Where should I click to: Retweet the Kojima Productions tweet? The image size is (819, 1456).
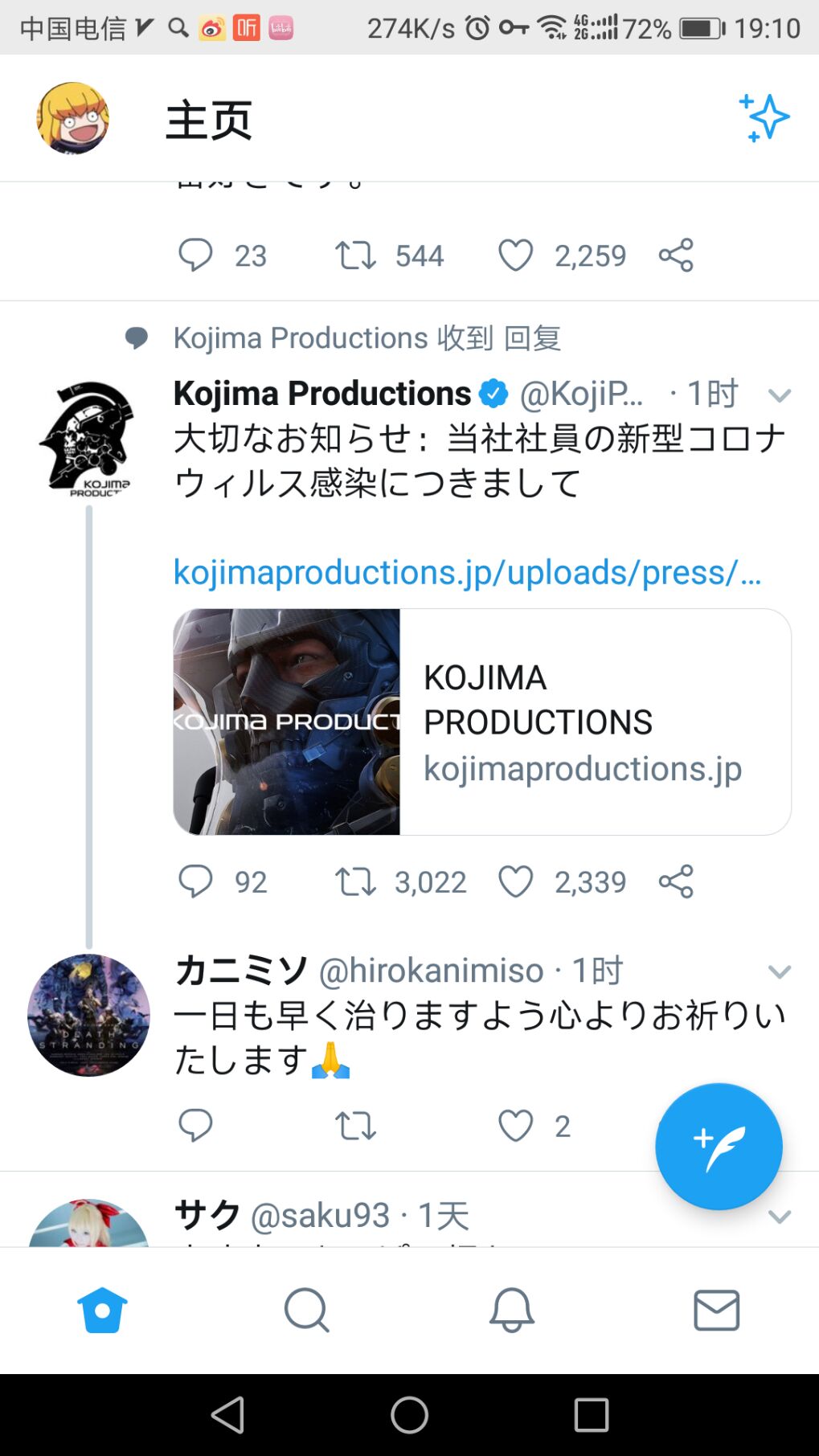coord(355,881)
